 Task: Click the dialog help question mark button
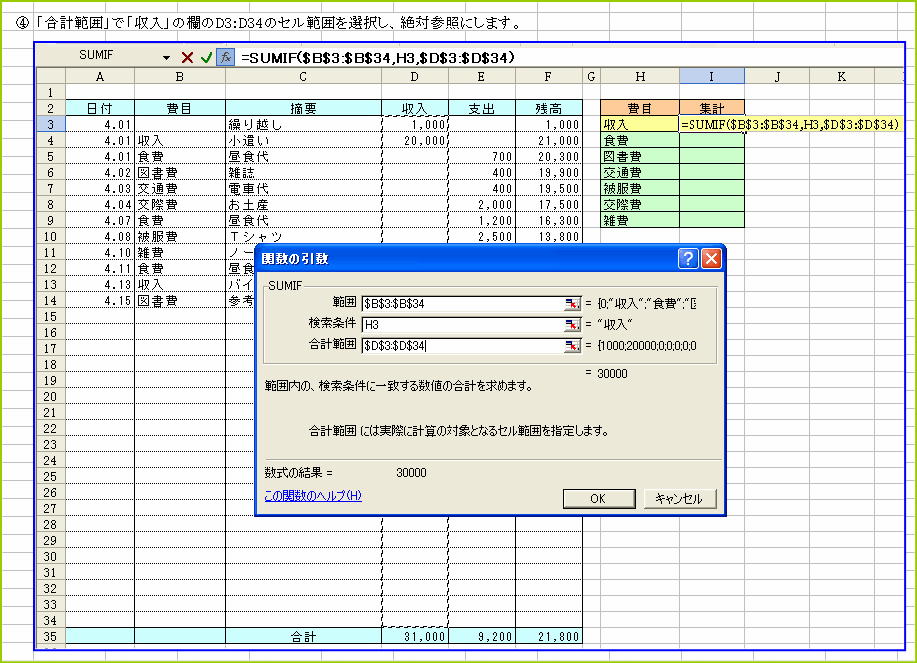point(688,258)
